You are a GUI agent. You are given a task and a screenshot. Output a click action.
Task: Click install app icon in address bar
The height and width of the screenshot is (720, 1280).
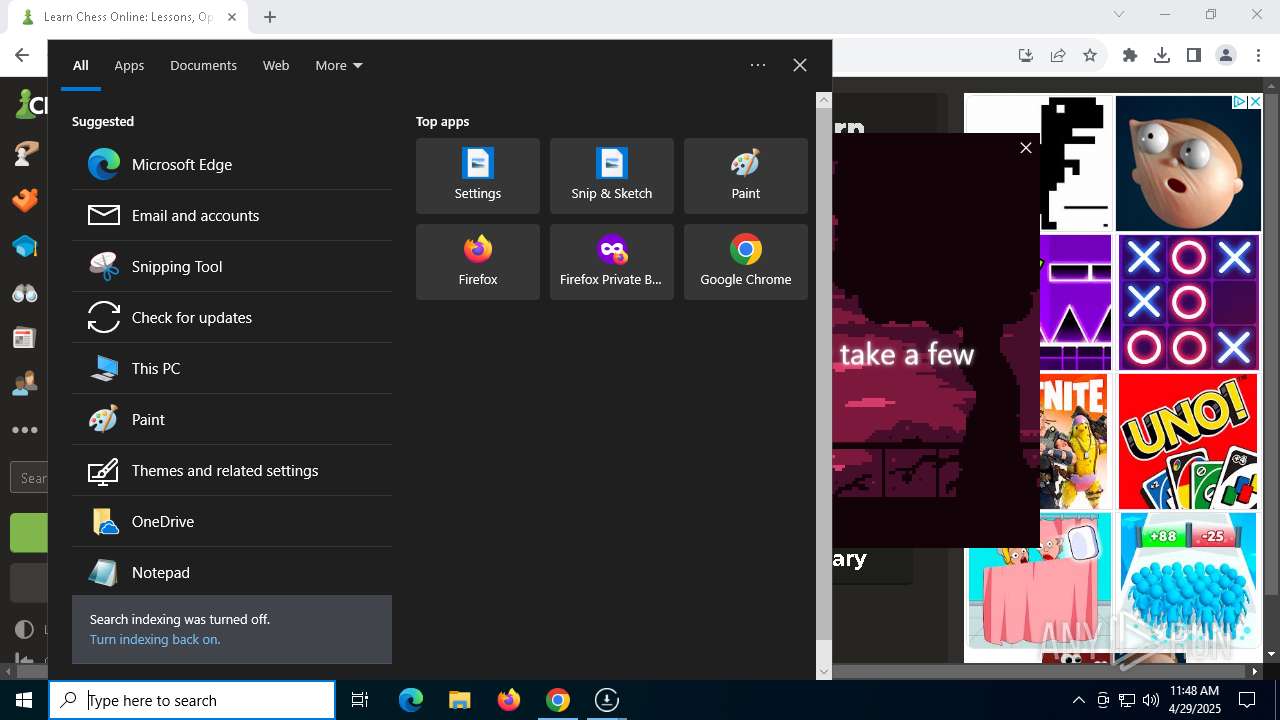tap(1026, 56)
